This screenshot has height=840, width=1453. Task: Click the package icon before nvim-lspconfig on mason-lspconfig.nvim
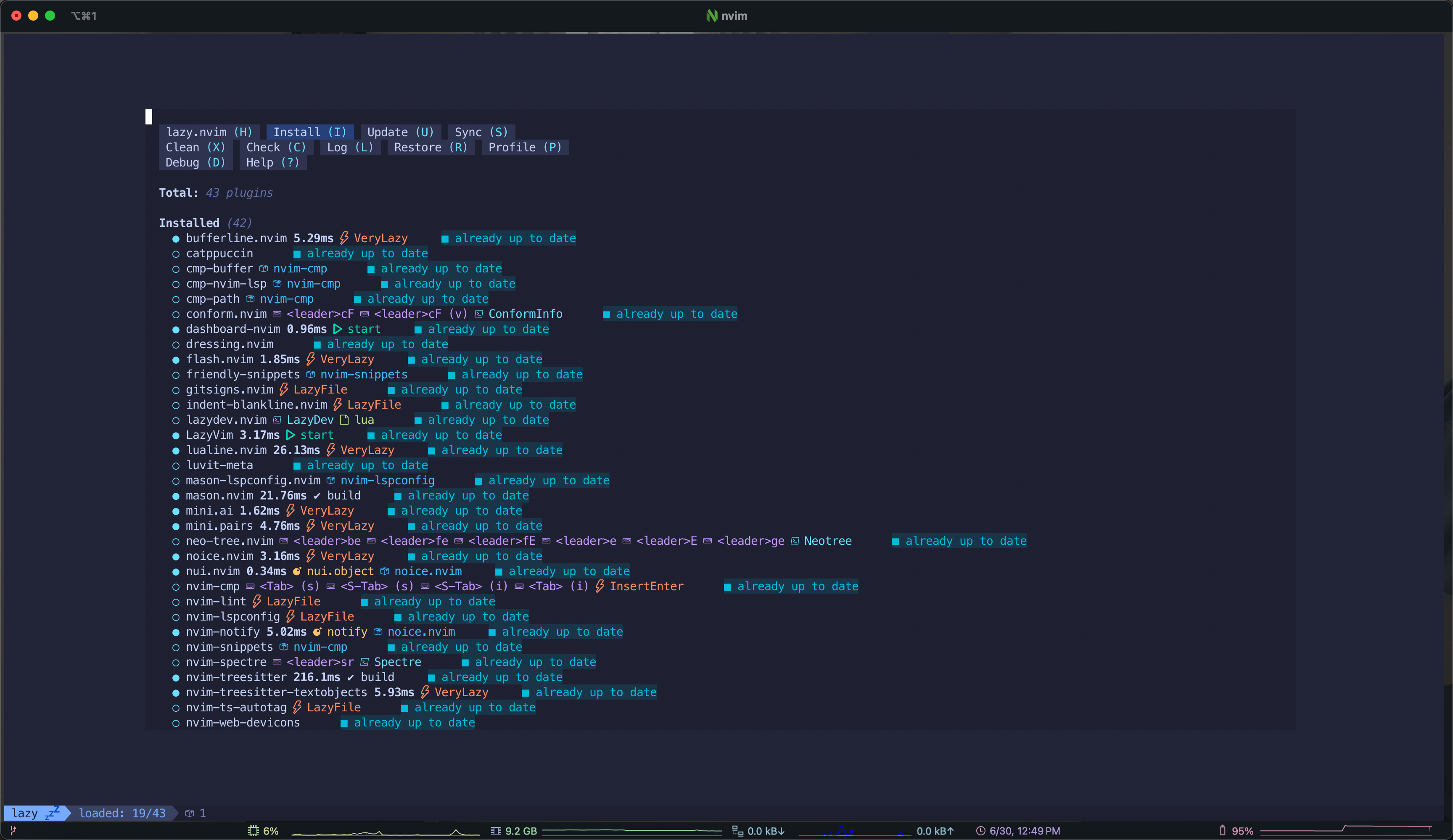(331, 481)
